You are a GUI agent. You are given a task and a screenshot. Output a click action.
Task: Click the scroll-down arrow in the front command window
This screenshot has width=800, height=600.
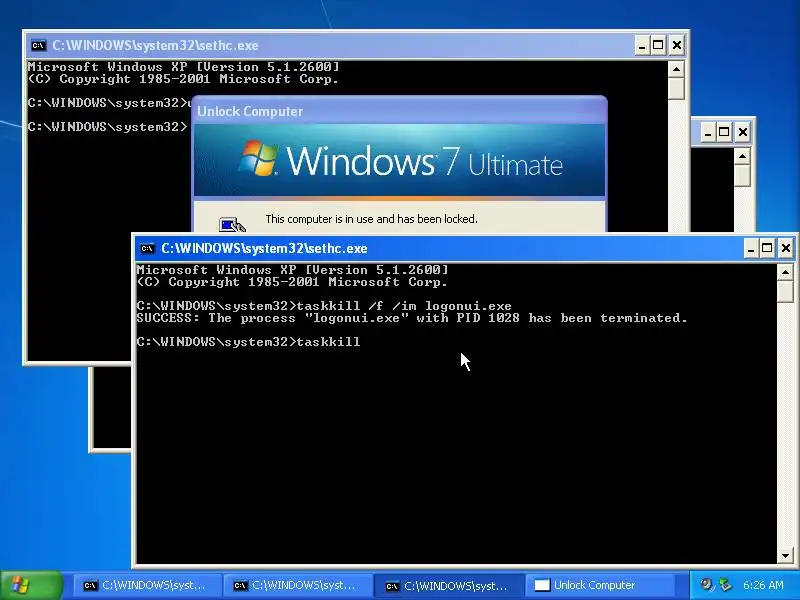[785, 556]
